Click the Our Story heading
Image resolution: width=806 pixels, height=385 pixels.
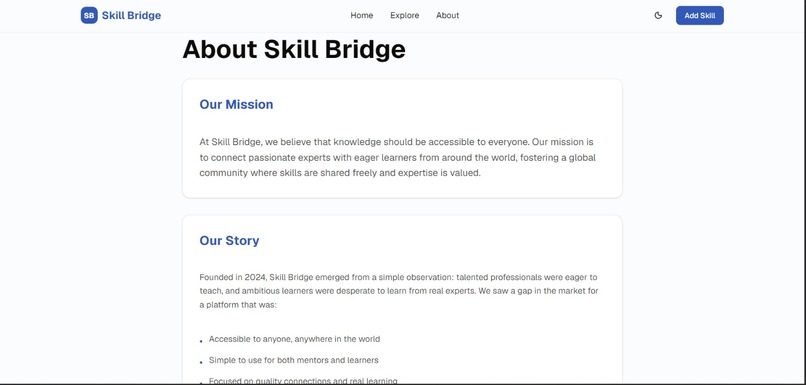(x=229, y=241)
